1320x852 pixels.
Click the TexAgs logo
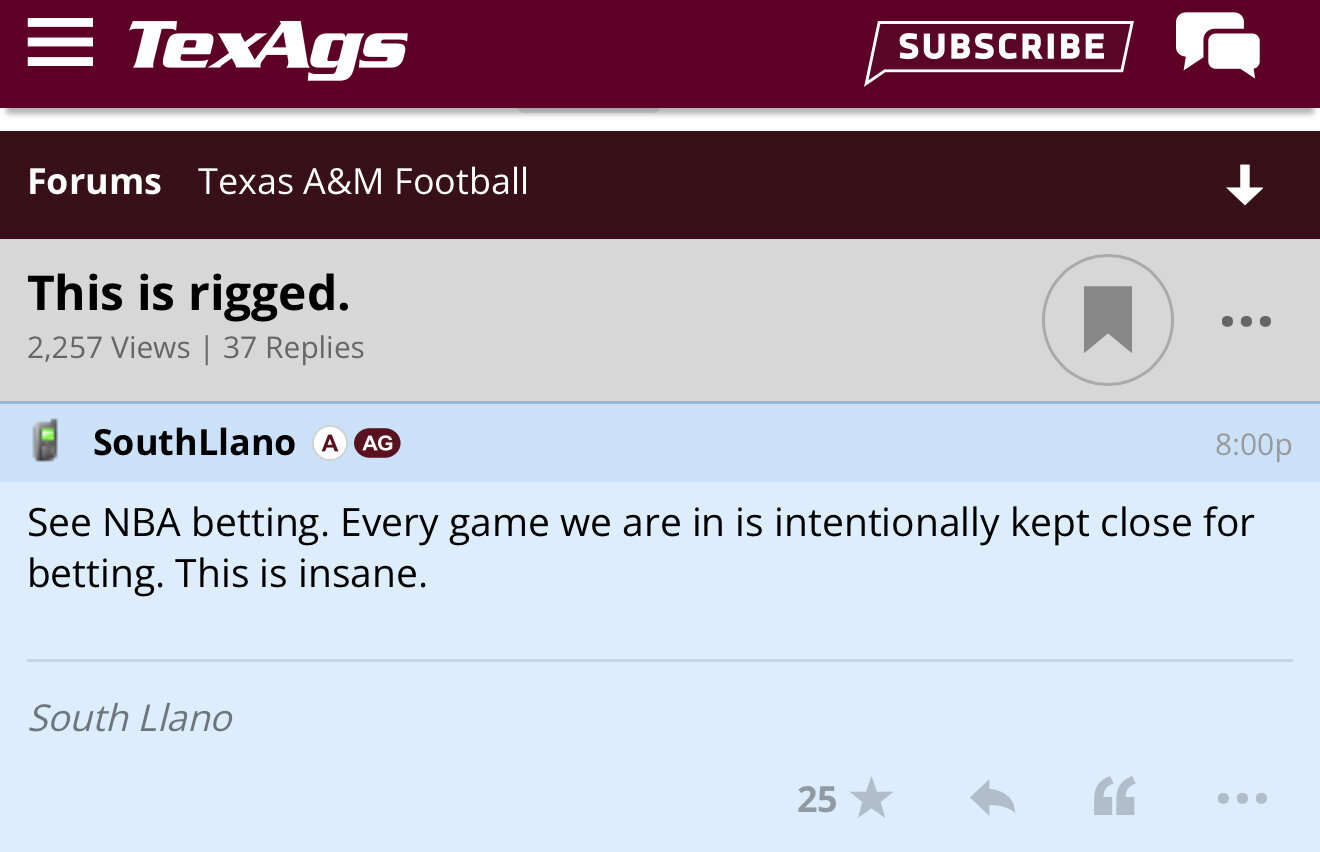[x=268, y=48]
